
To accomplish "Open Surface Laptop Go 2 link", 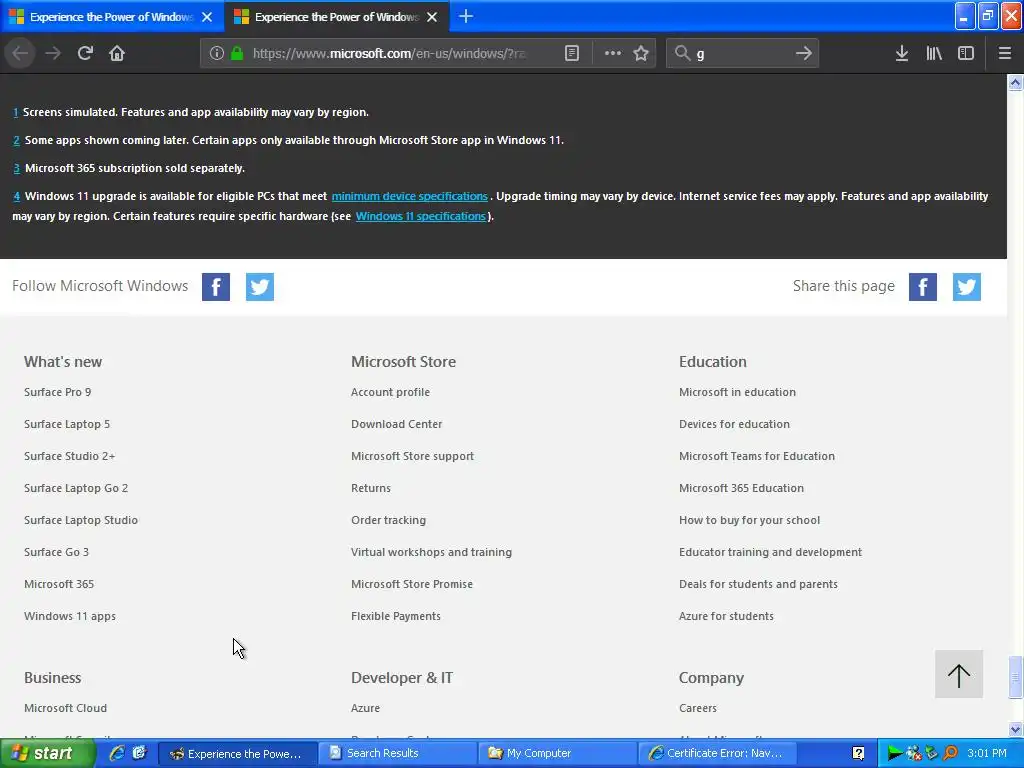I will [x=76, y=488].
